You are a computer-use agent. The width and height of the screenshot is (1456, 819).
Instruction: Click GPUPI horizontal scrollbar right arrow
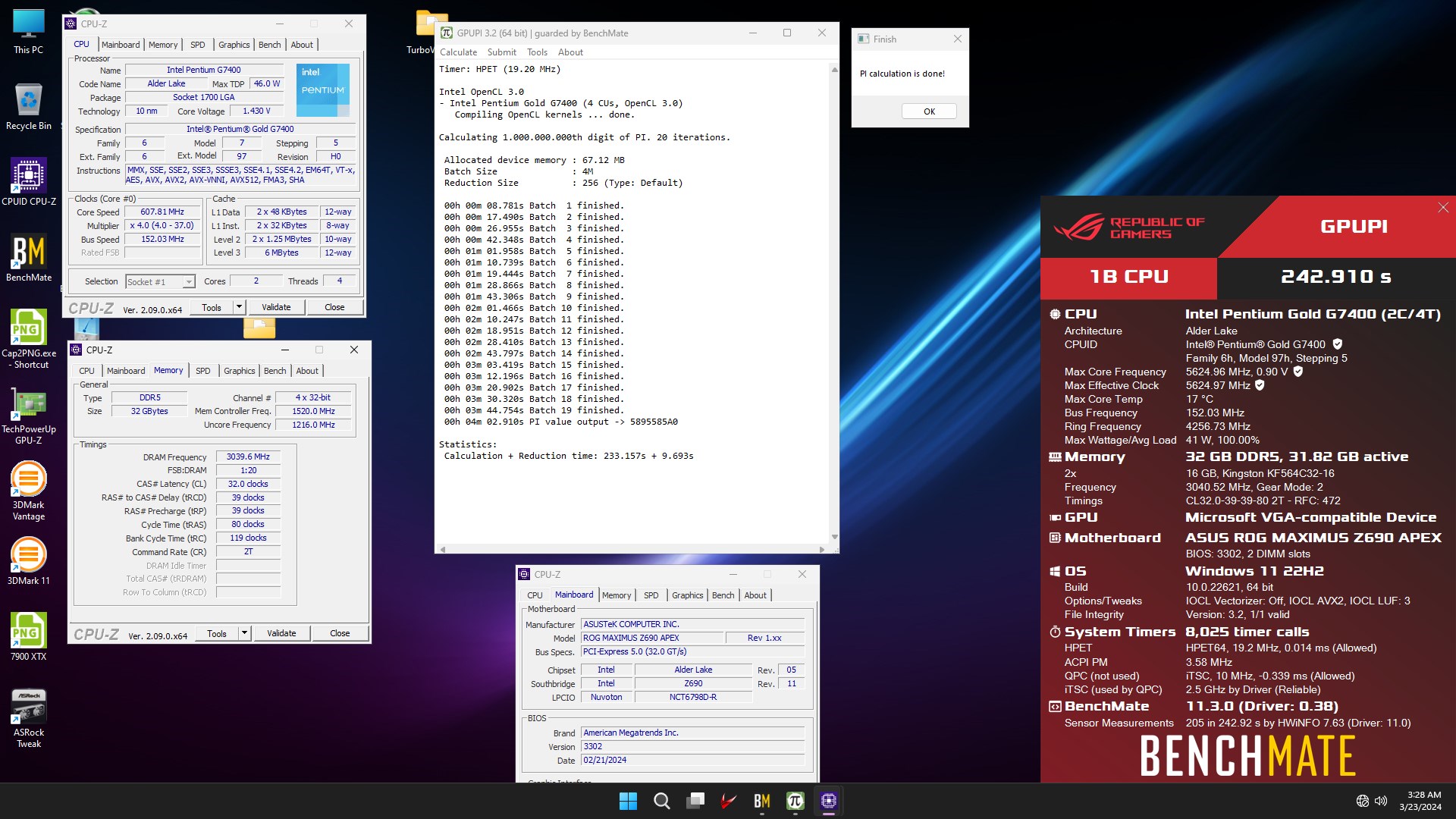pyautogui.click(x=821, y=549)
